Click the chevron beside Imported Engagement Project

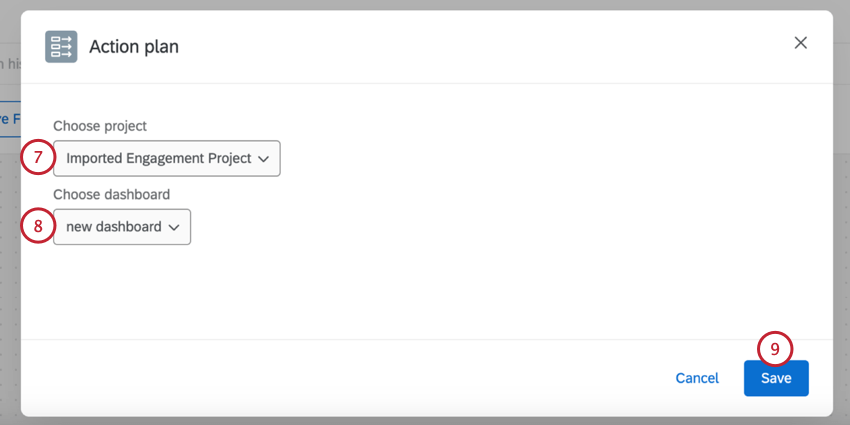264,158
